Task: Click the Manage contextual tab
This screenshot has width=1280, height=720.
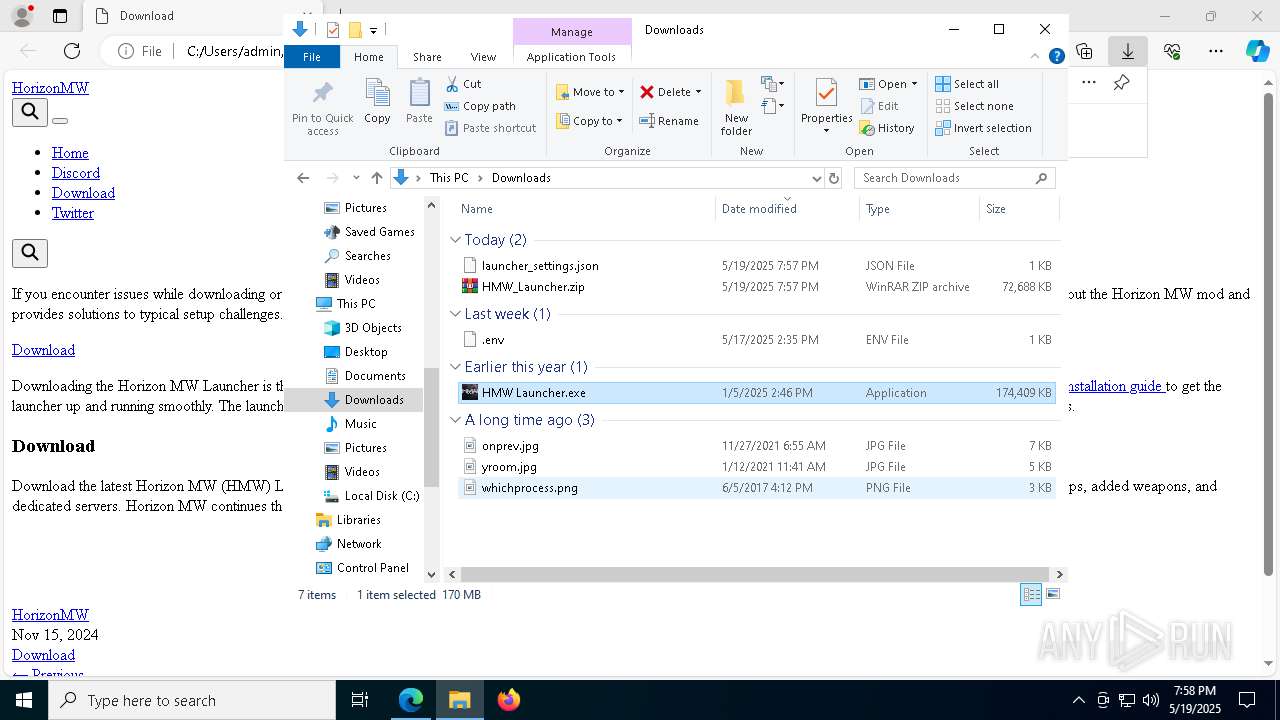Action: tap(572, 32)
